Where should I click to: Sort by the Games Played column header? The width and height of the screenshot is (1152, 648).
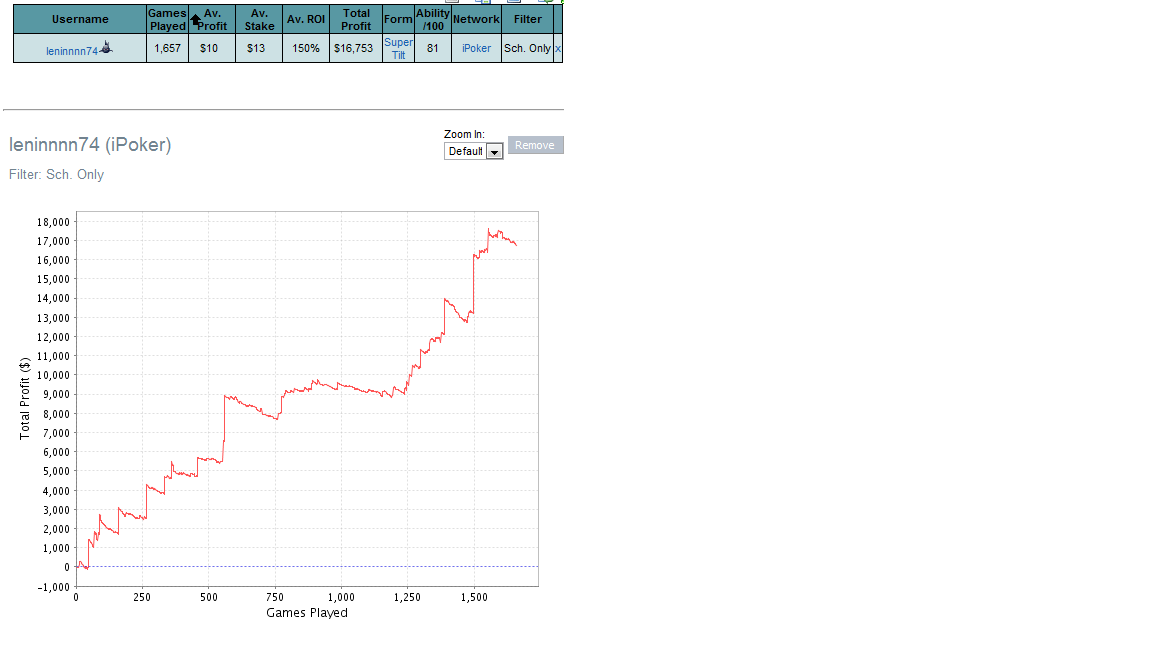pyautogui.click(x=168, y=19)
